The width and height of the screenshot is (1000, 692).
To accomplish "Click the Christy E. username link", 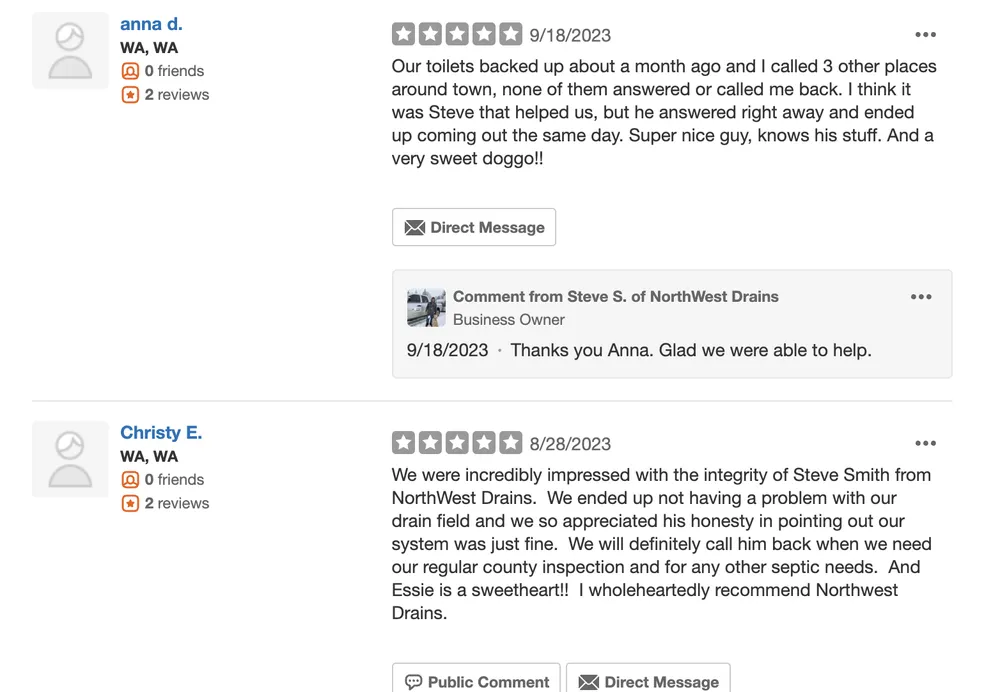I will 161,433.
